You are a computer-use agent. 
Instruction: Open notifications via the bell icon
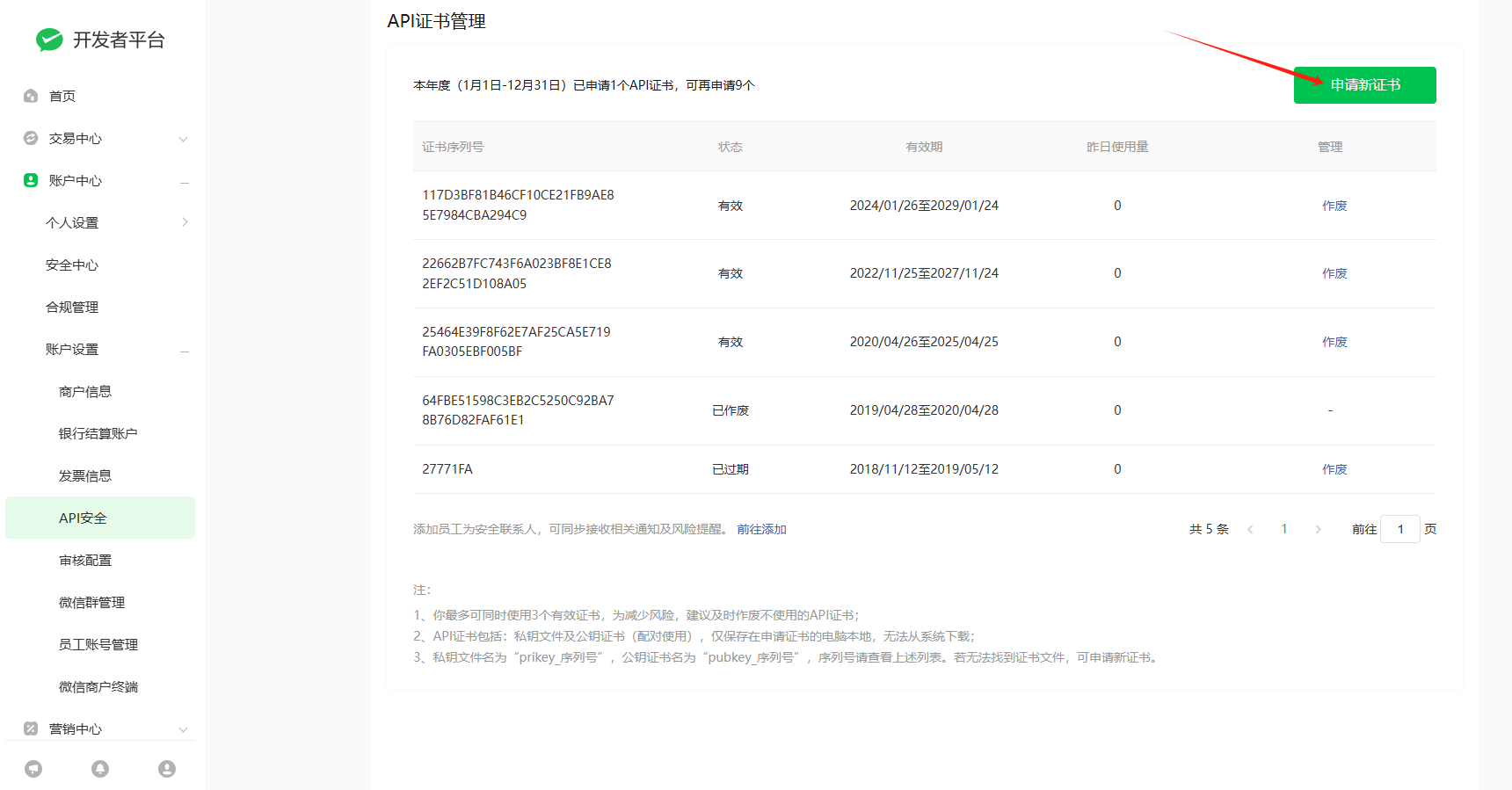tap(100, 769)
